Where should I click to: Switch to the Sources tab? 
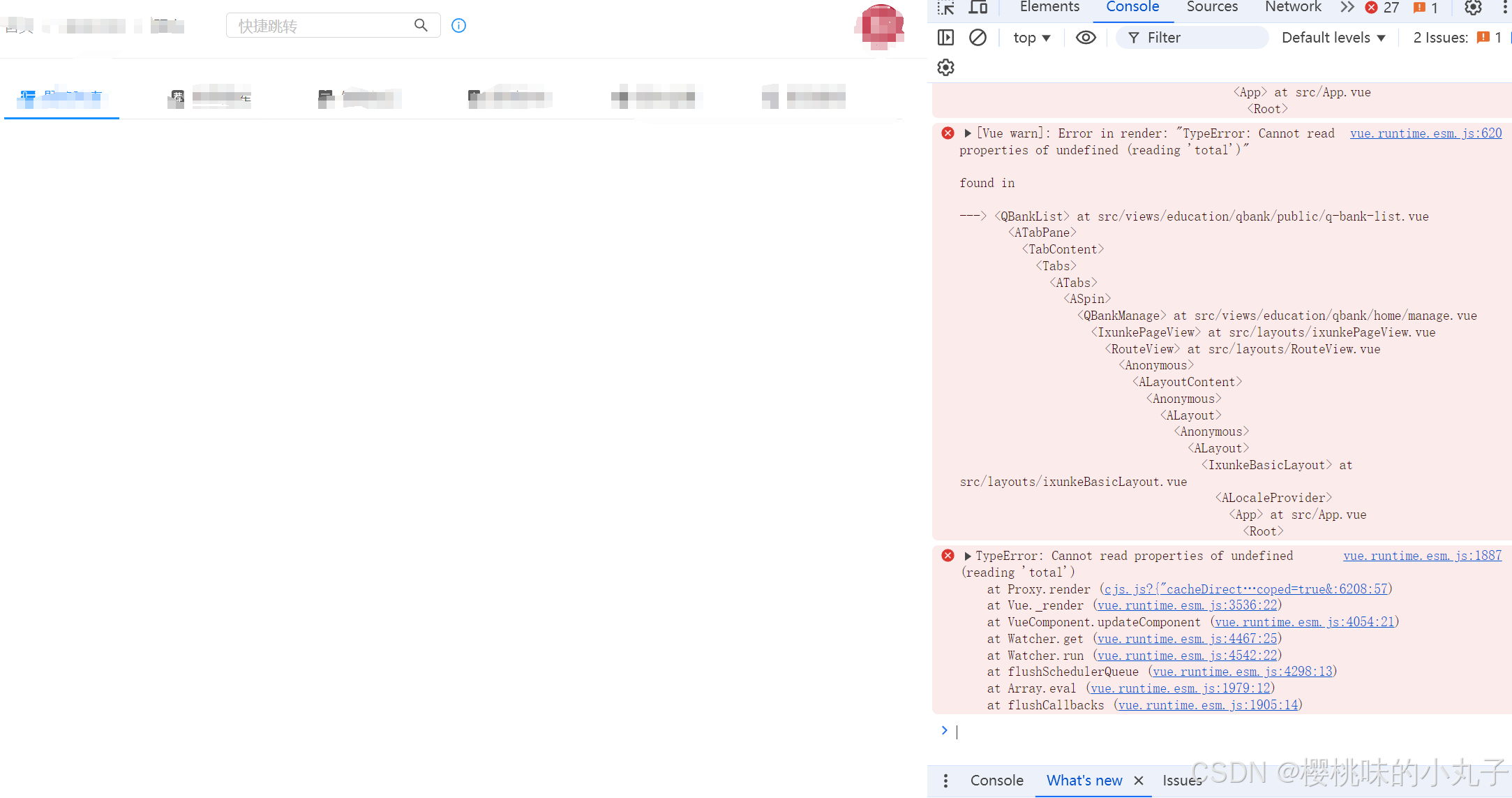tap(1212, 7)
